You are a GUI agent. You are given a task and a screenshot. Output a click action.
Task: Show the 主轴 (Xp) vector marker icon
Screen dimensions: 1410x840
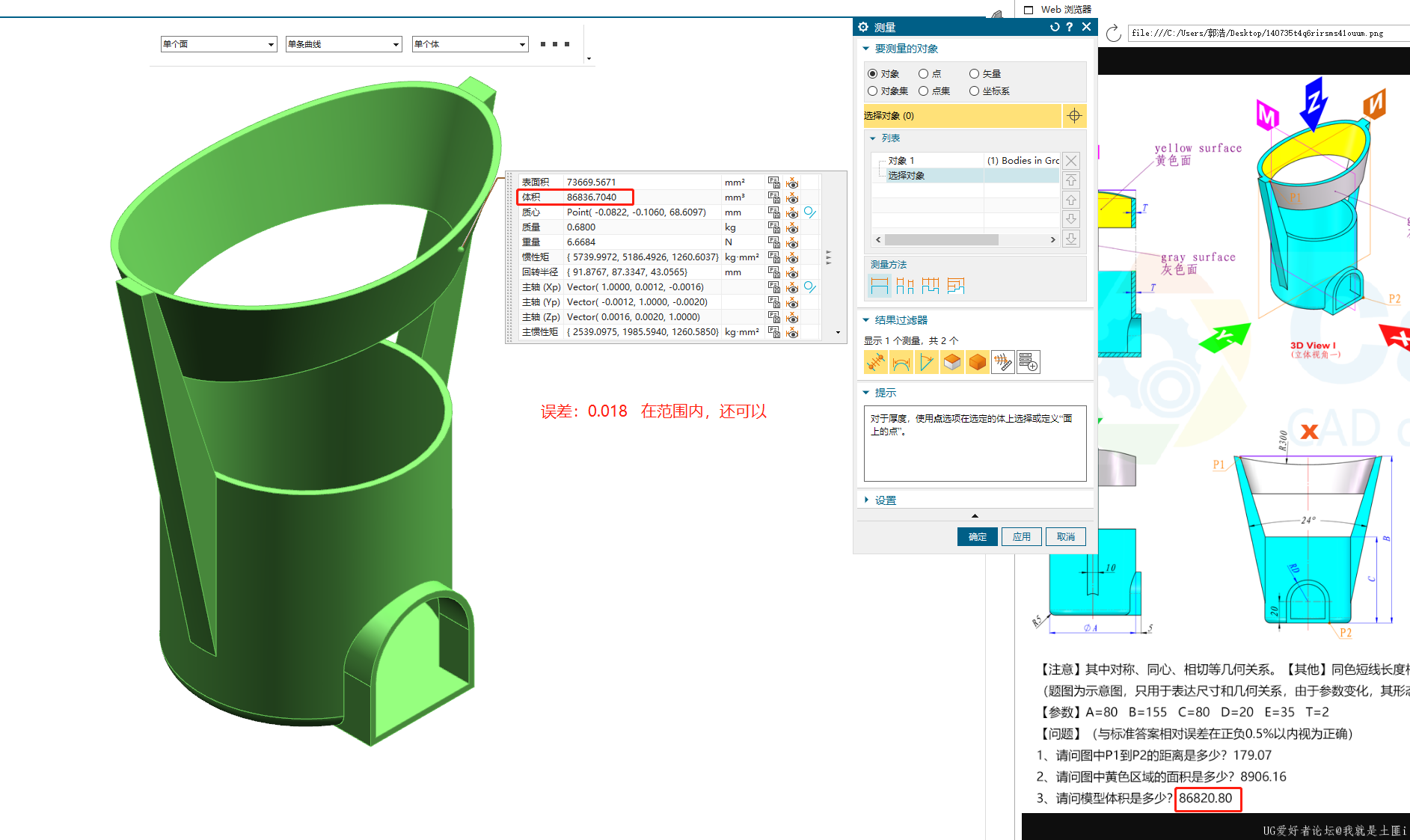click(810, 287)
